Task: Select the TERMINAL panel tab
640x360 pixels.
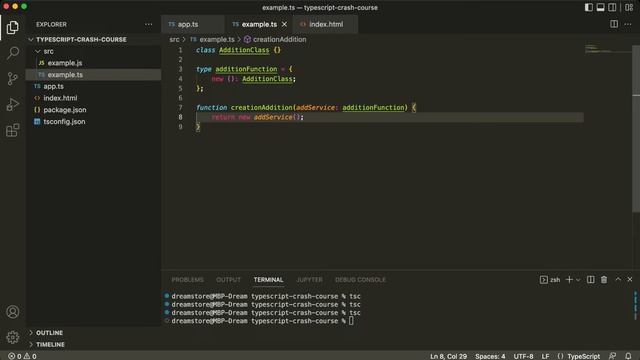Action: tap(268, 280)
